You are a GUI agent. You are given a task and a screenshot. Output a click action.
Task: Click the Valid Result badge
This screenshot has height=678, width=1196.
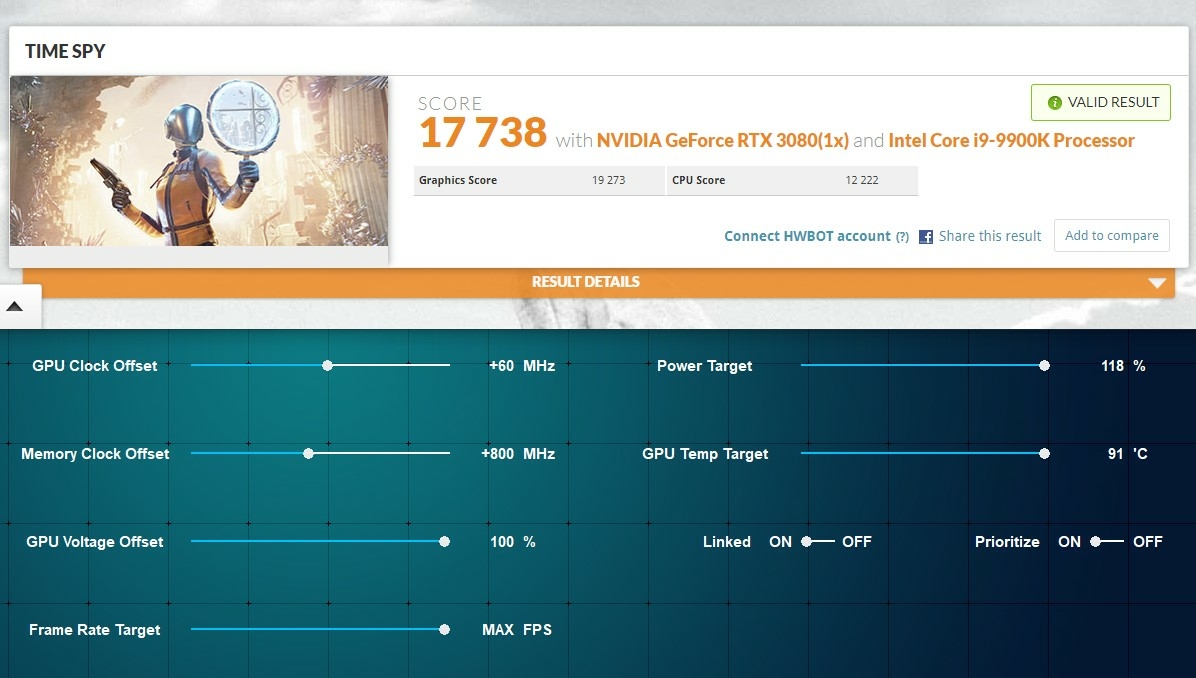click(1101, 102)
